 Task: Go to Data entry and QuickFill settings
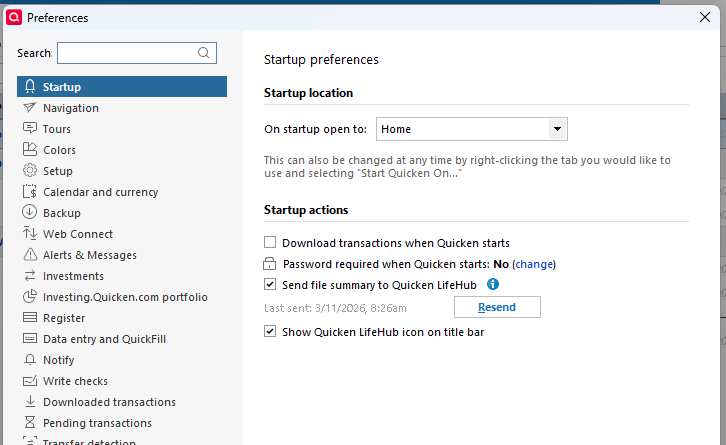(x=104, y=339)
